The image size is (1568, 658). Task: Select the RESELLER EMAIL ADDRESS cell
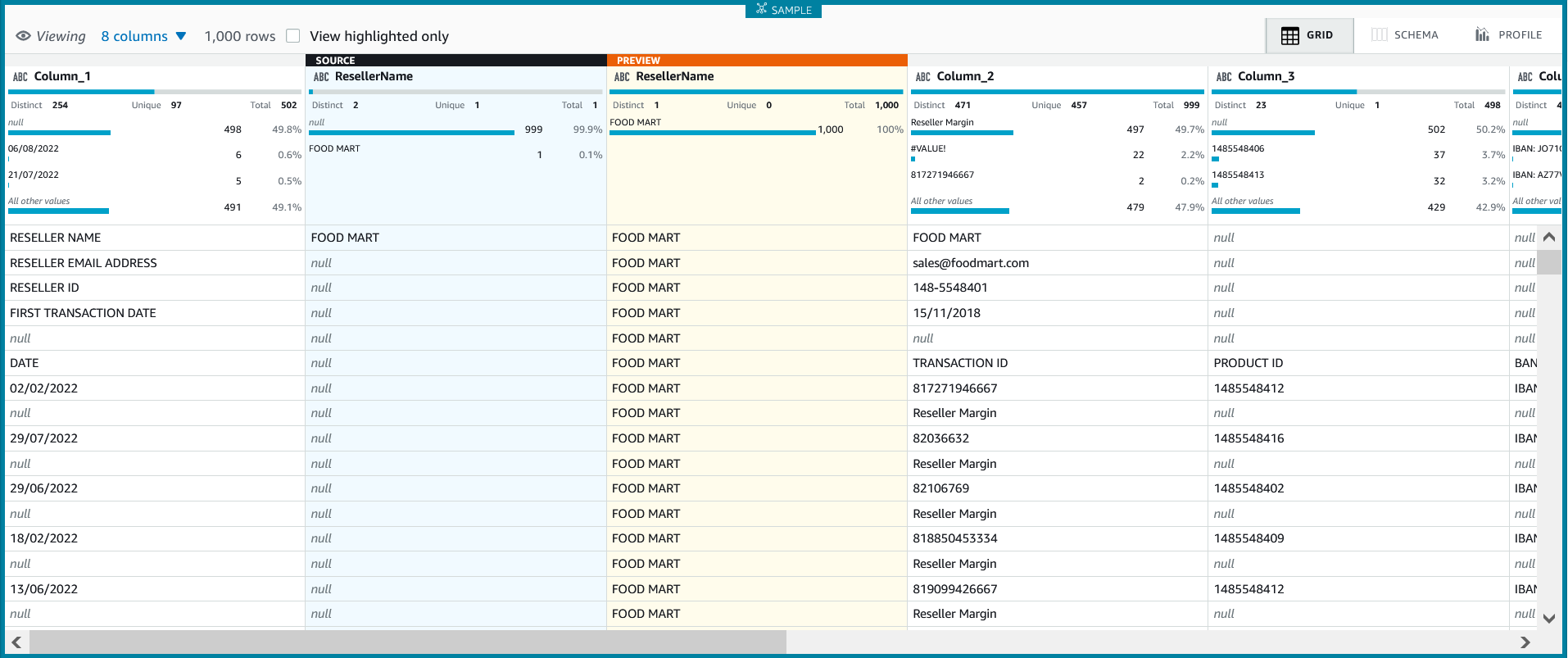tap(155, 263)
